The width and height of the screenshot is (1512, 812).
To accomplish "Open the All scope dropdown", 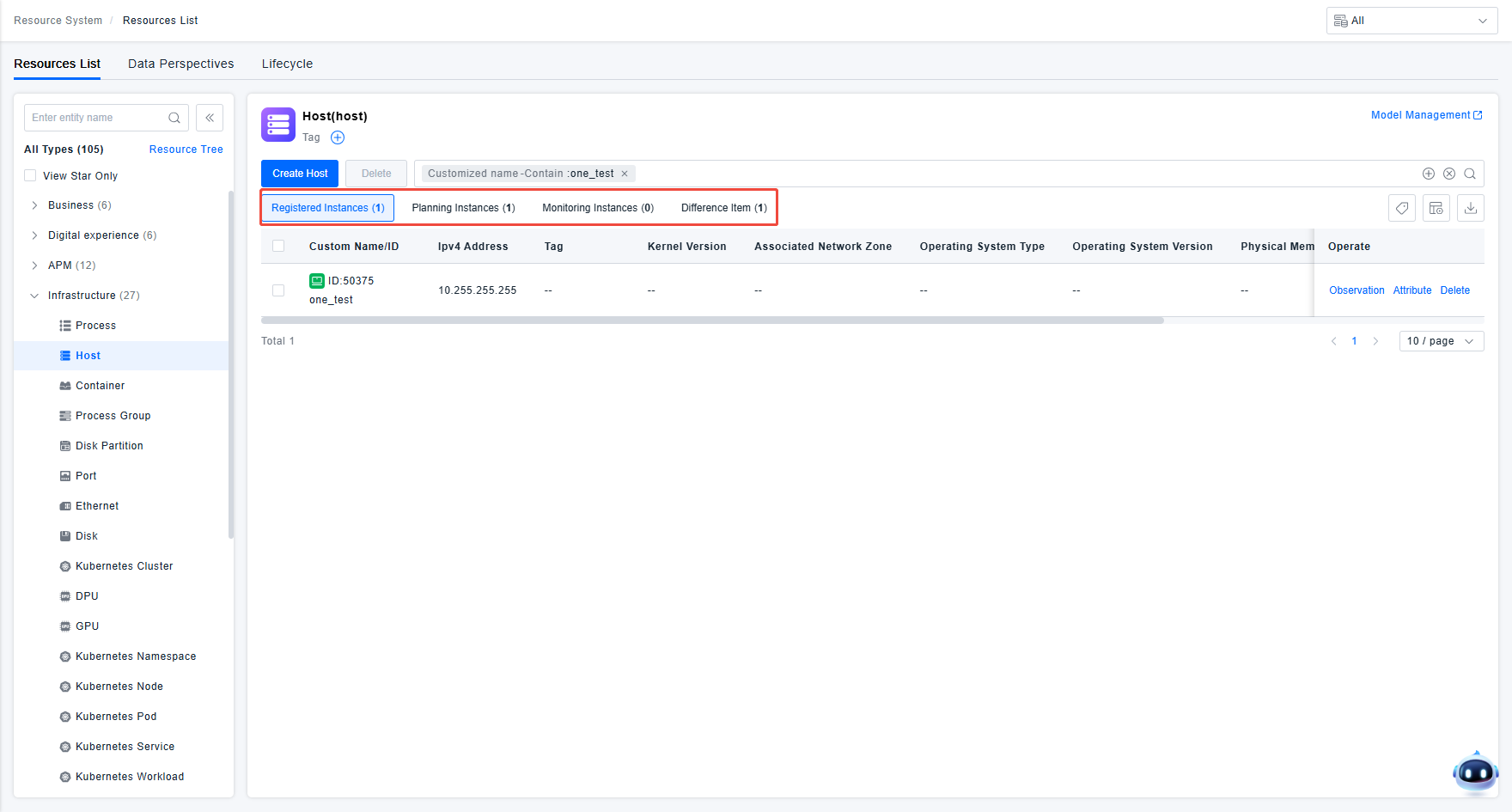I will pyautogui.click(x=1411, y=21).
